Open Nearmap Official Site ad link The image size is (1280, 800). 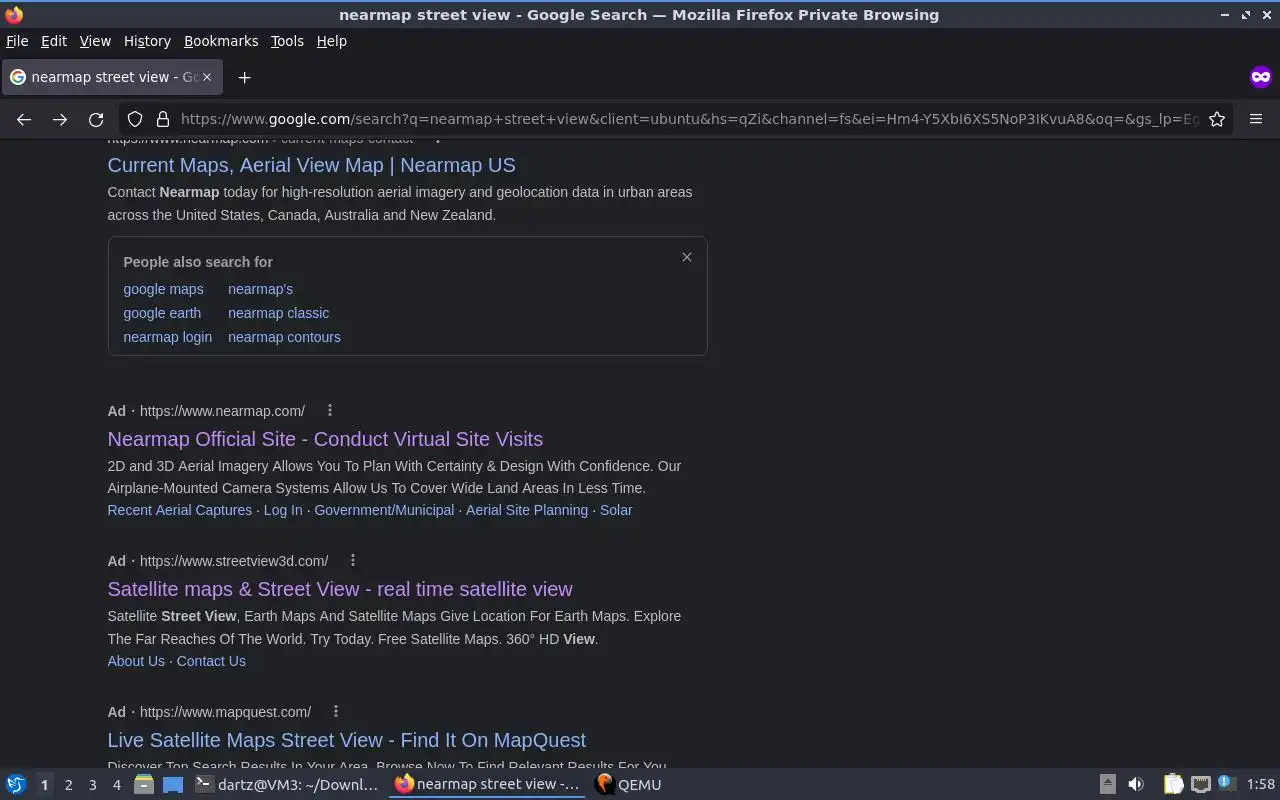pyautogui.click(x=325, y=439)
